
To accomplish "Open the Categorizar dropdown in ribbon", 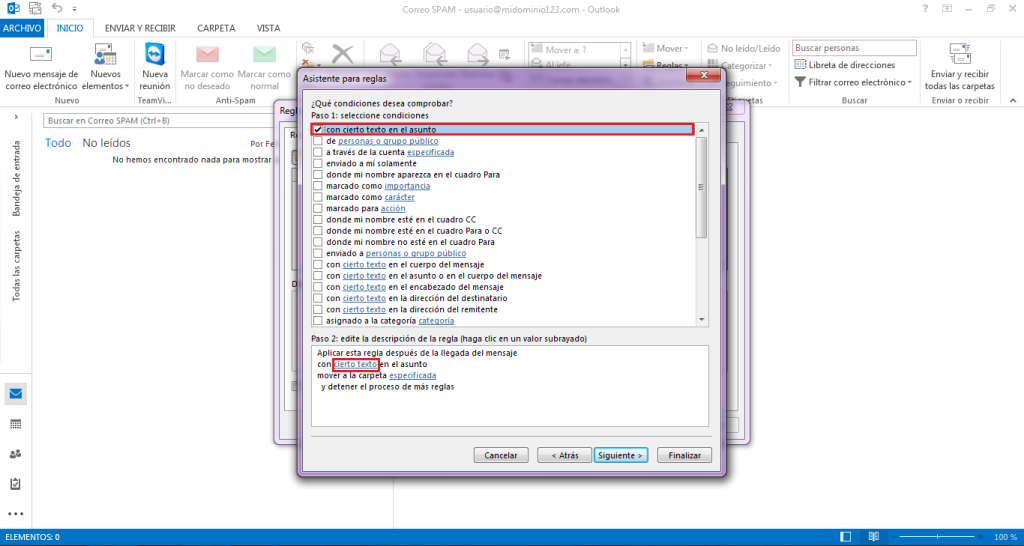I will pos(741,66).
